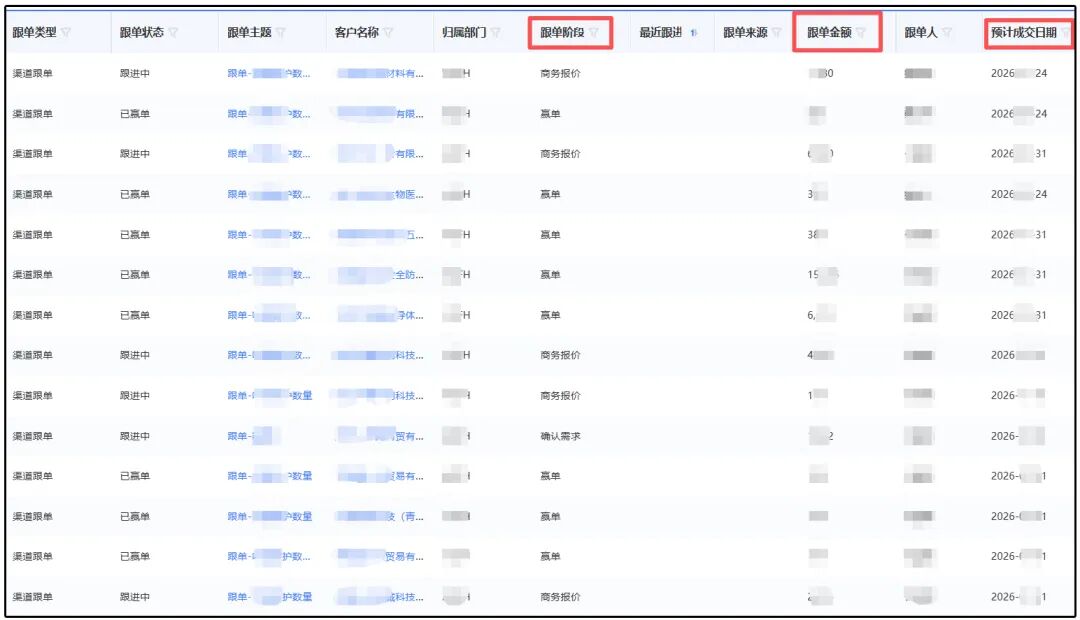Open the filter icon beside 跟单人

click(x=947, y=32)
